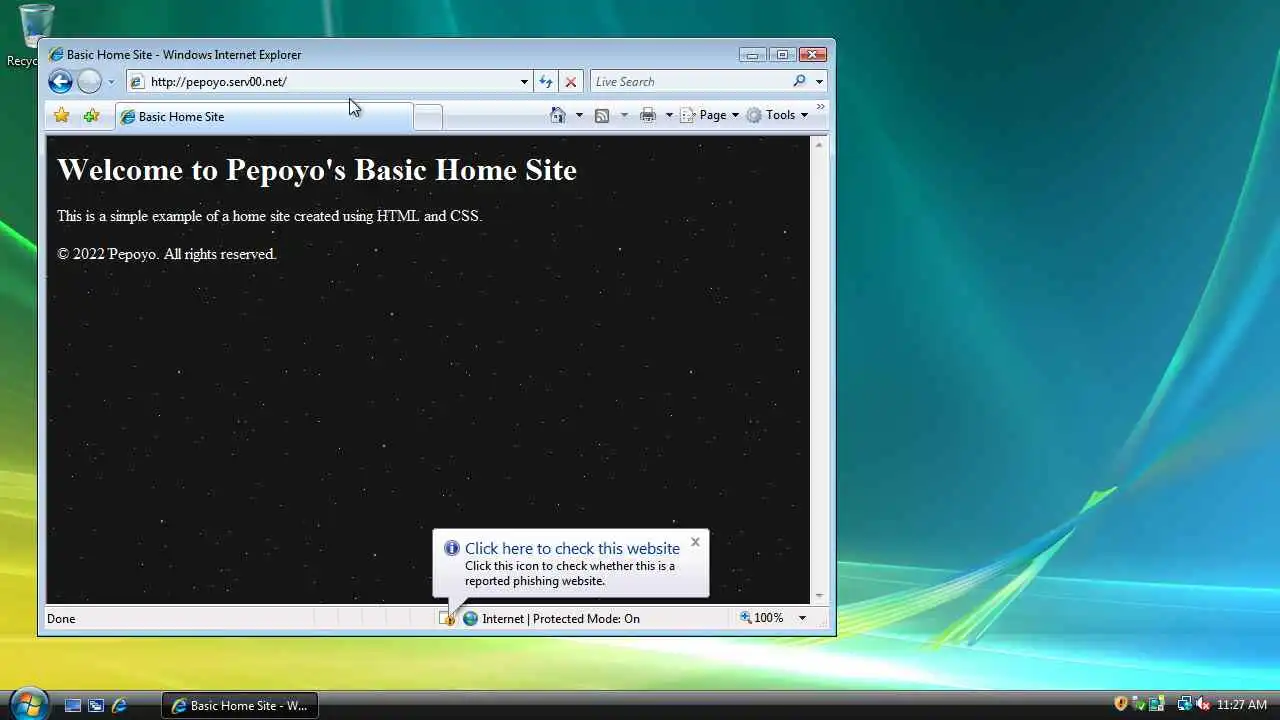Click the page scrollbar up arrow
The width and height of the screenshot is (1280, 720).
[819, 145]
